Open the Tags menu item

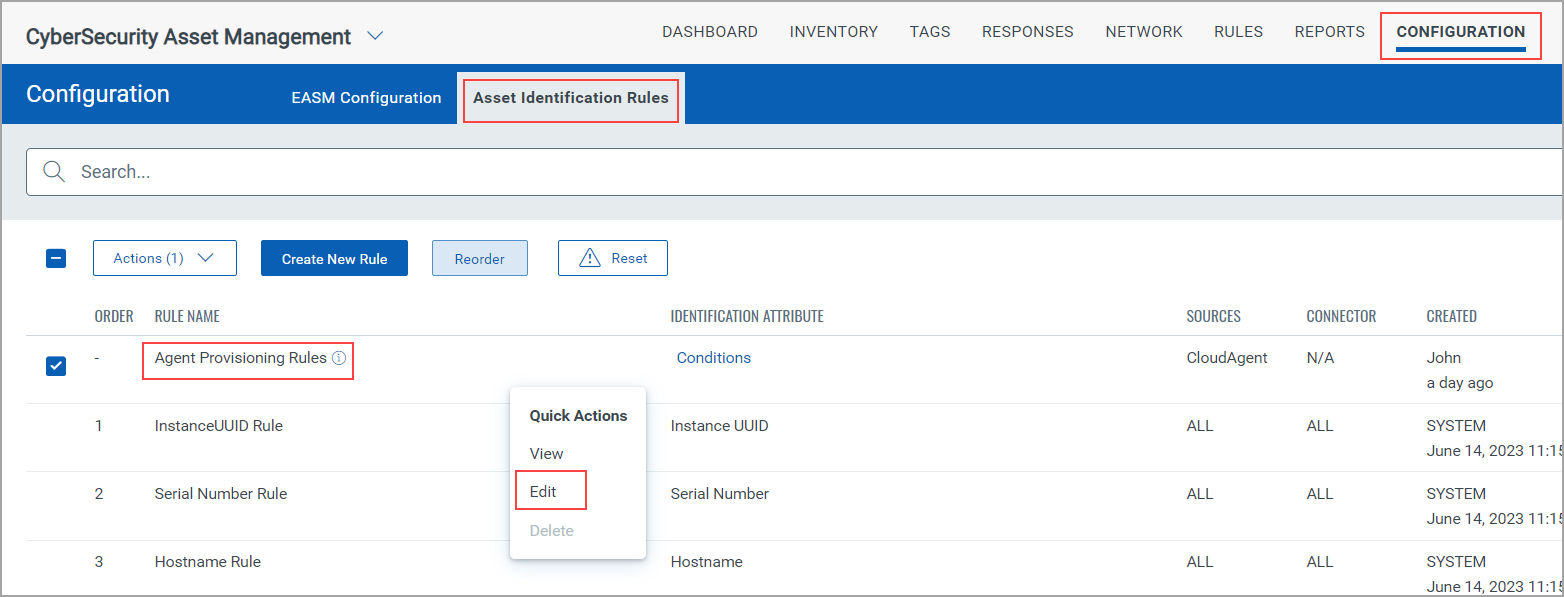(x=930, y=32)
